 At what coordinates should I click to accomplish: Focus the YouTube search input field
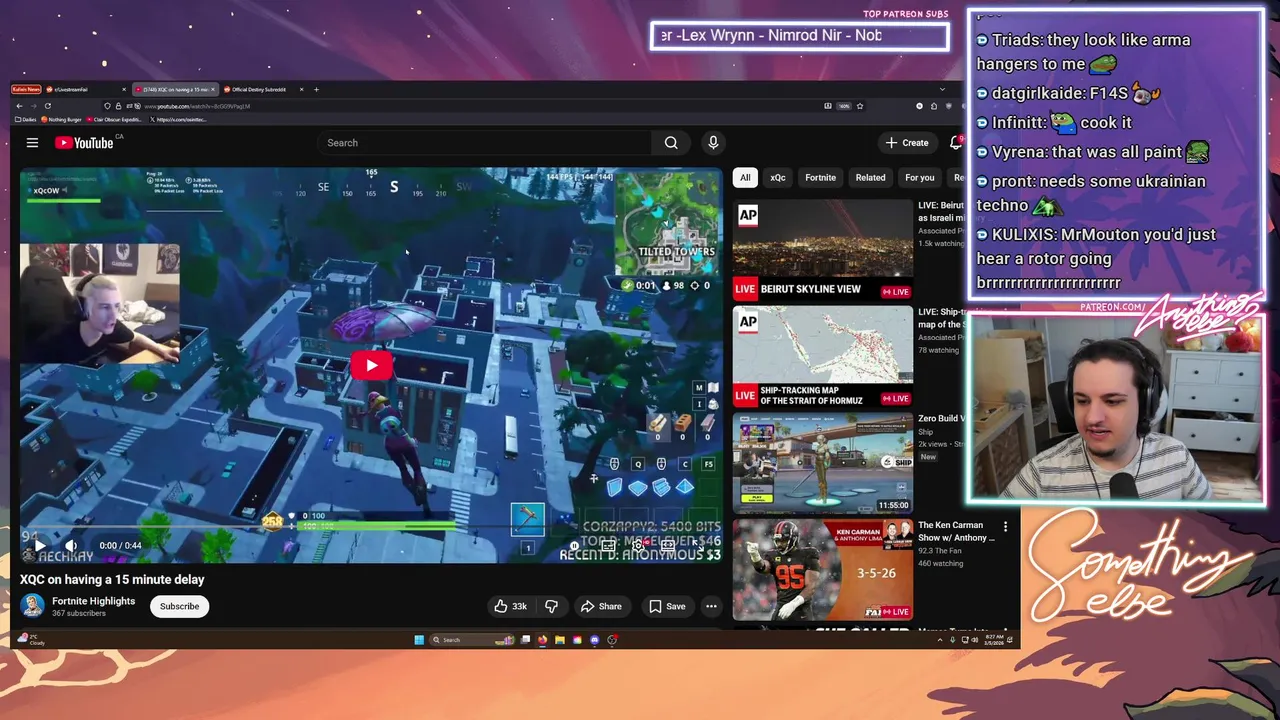tap(484, 143)
